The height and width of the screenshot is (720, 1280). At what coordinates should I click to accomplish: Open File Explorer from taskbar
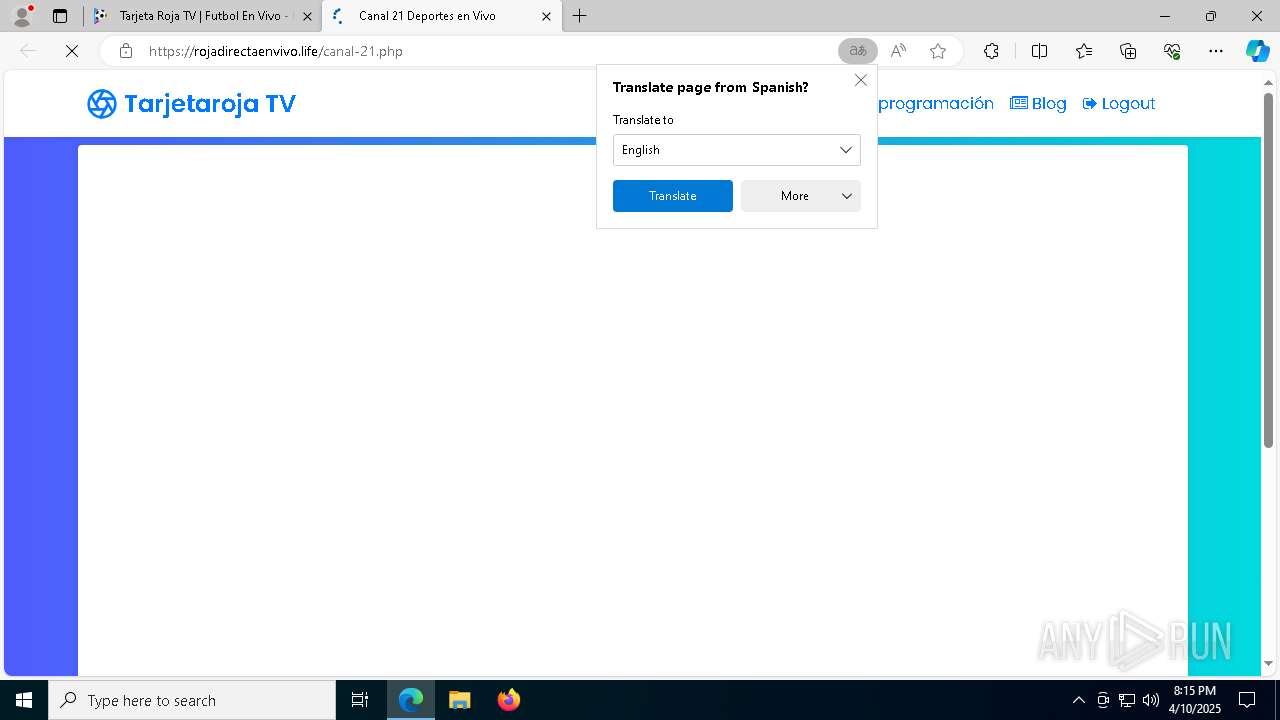tap(459, 700)
